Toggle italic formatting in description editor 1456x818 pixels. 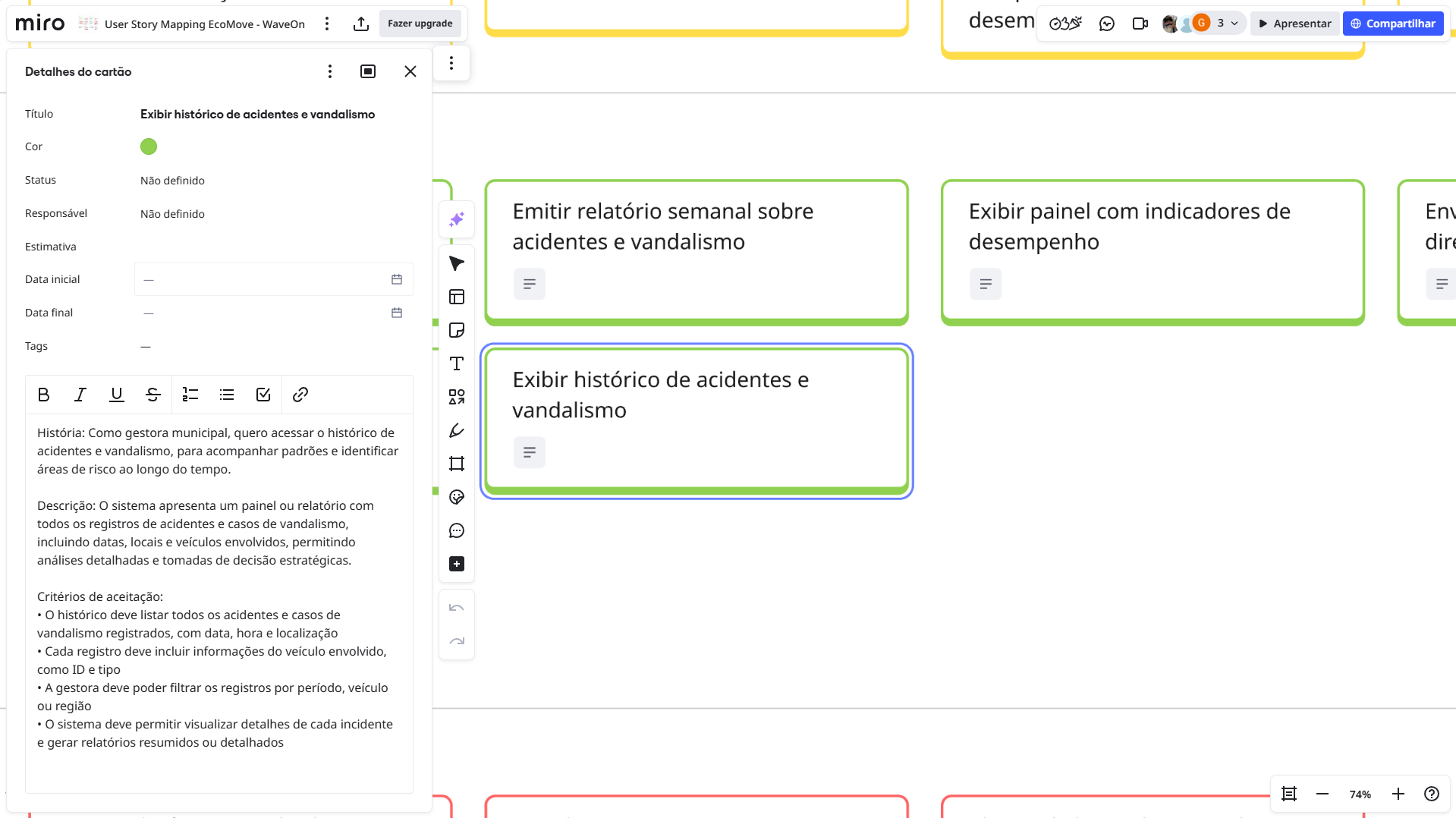(80, 395)
